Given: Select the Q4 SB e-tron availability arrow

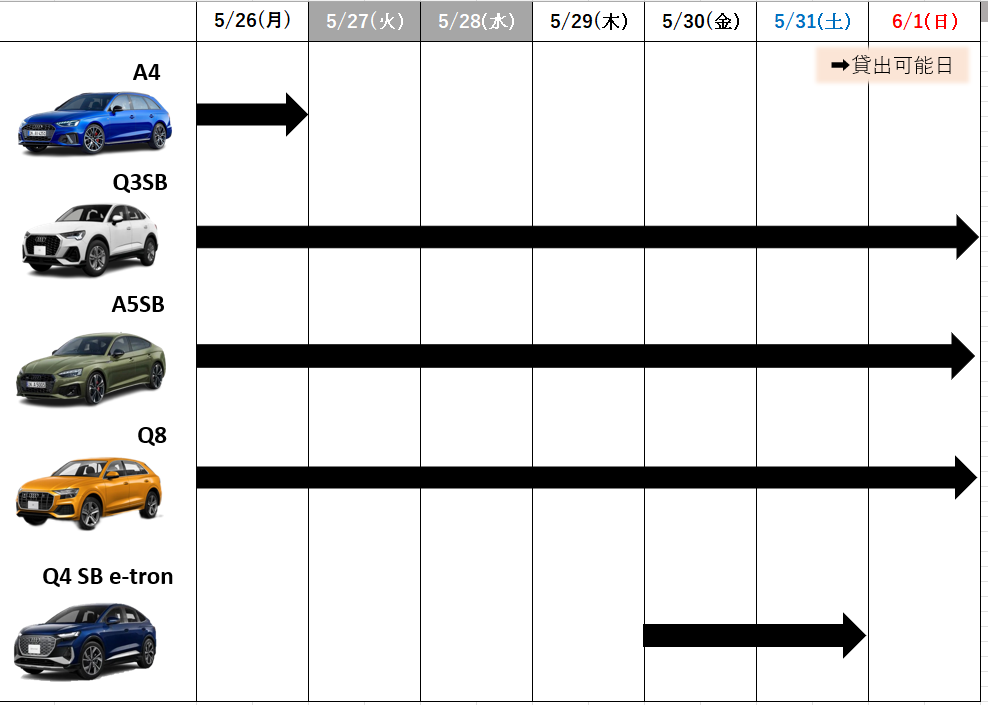Looking at the screenshot, I should (x=752, y=635).
